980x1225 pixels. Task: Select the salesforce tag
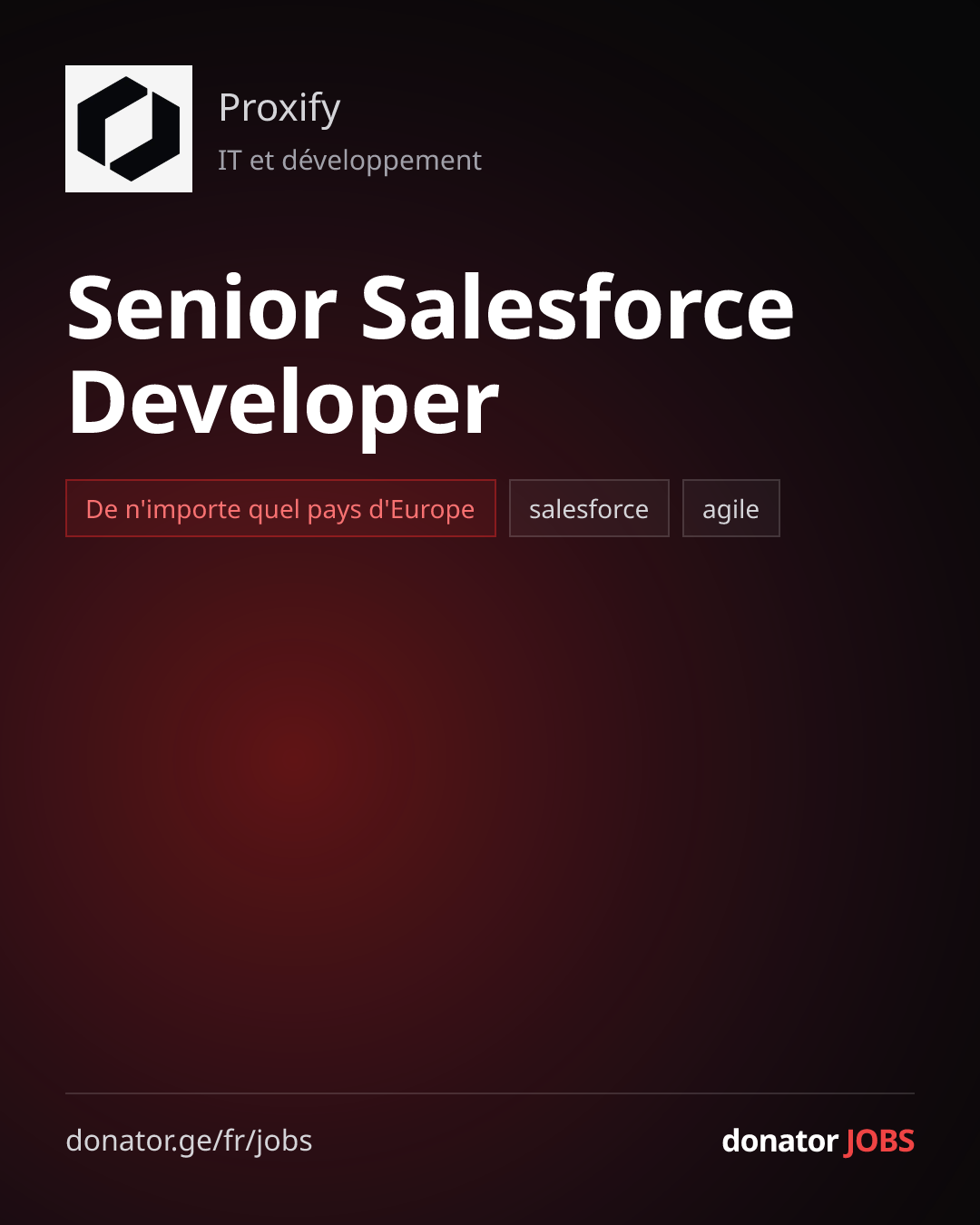(589, 508)
